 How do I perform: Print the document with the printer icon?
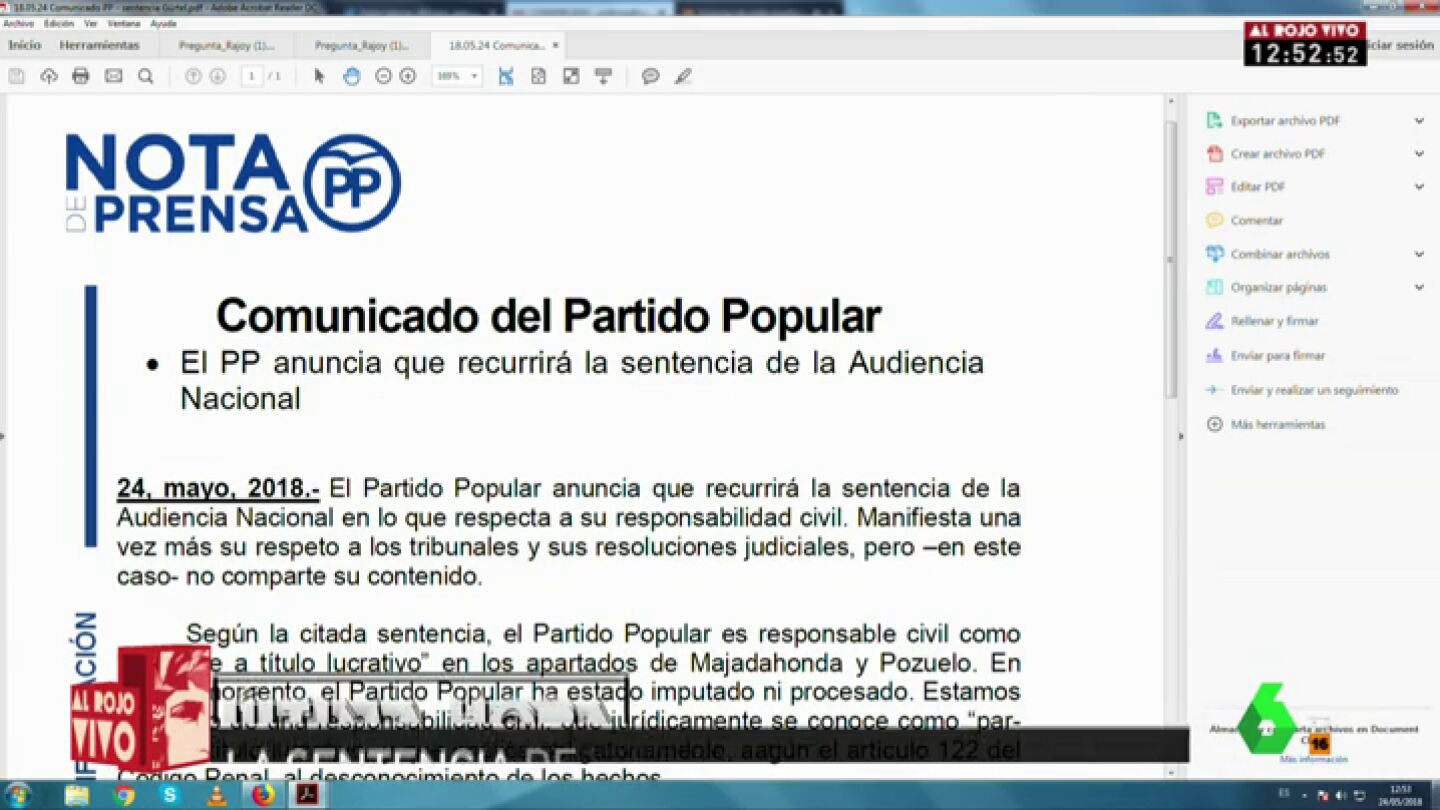(x=81, y=76)
